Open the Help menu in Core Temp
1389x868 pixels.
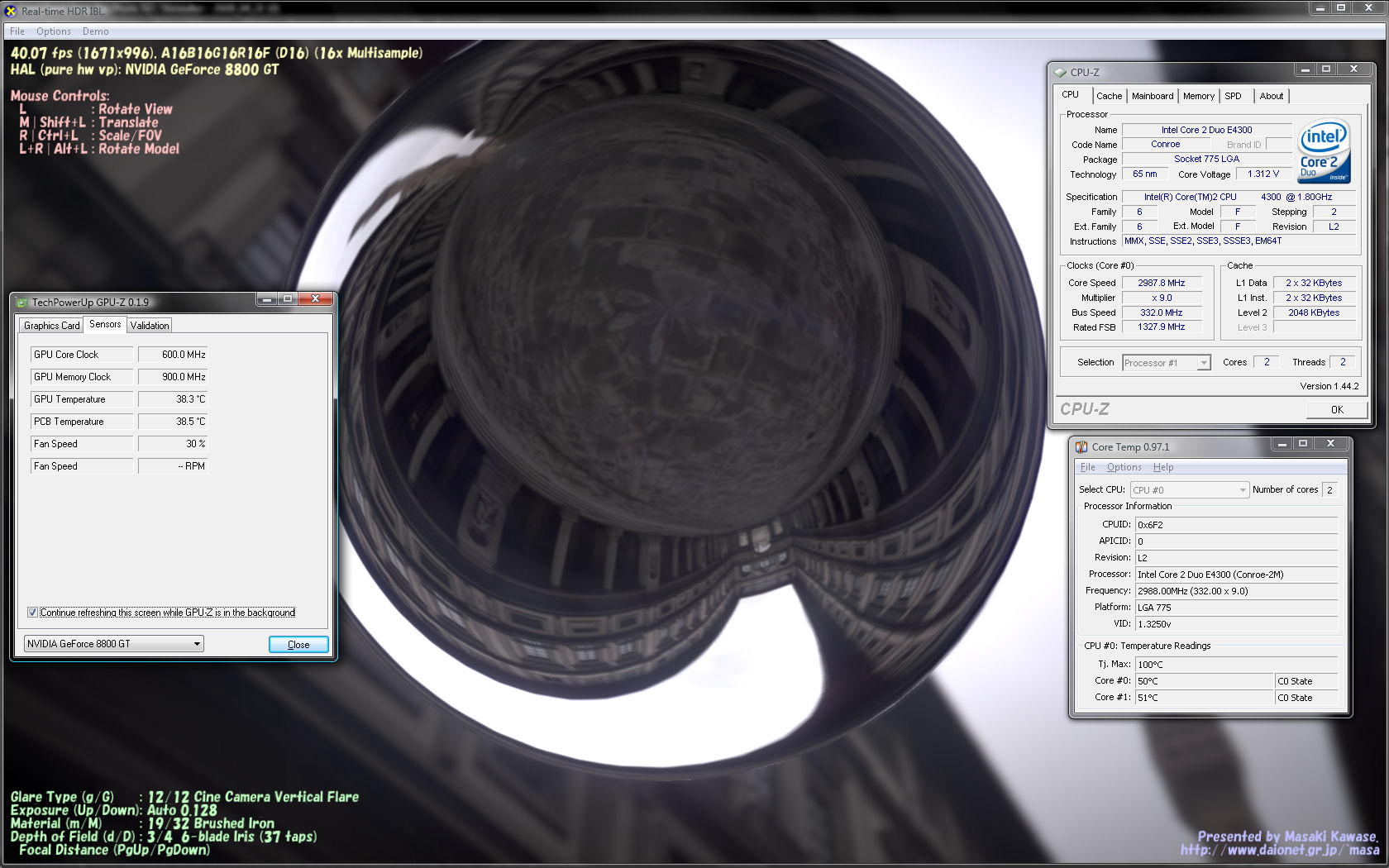1163,467
